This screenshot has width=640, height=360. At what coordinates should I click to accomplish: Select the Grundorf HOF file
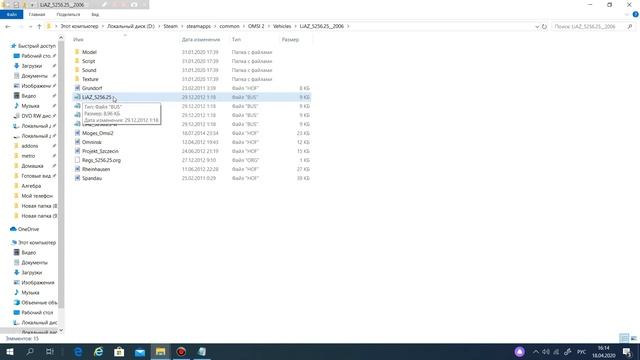(x=92, y=88)
